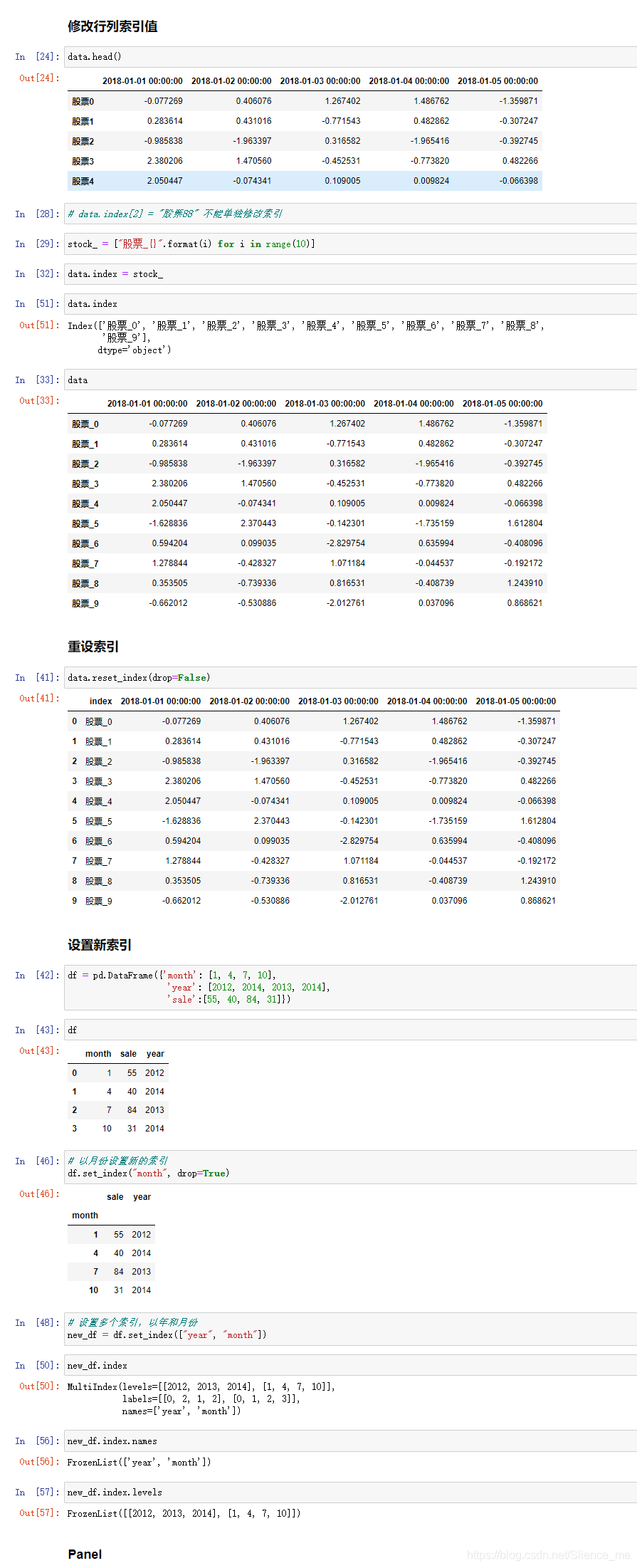Click the Panel heading
This screenshot has width=637, height=1568.
click(x=85, y=1554)
